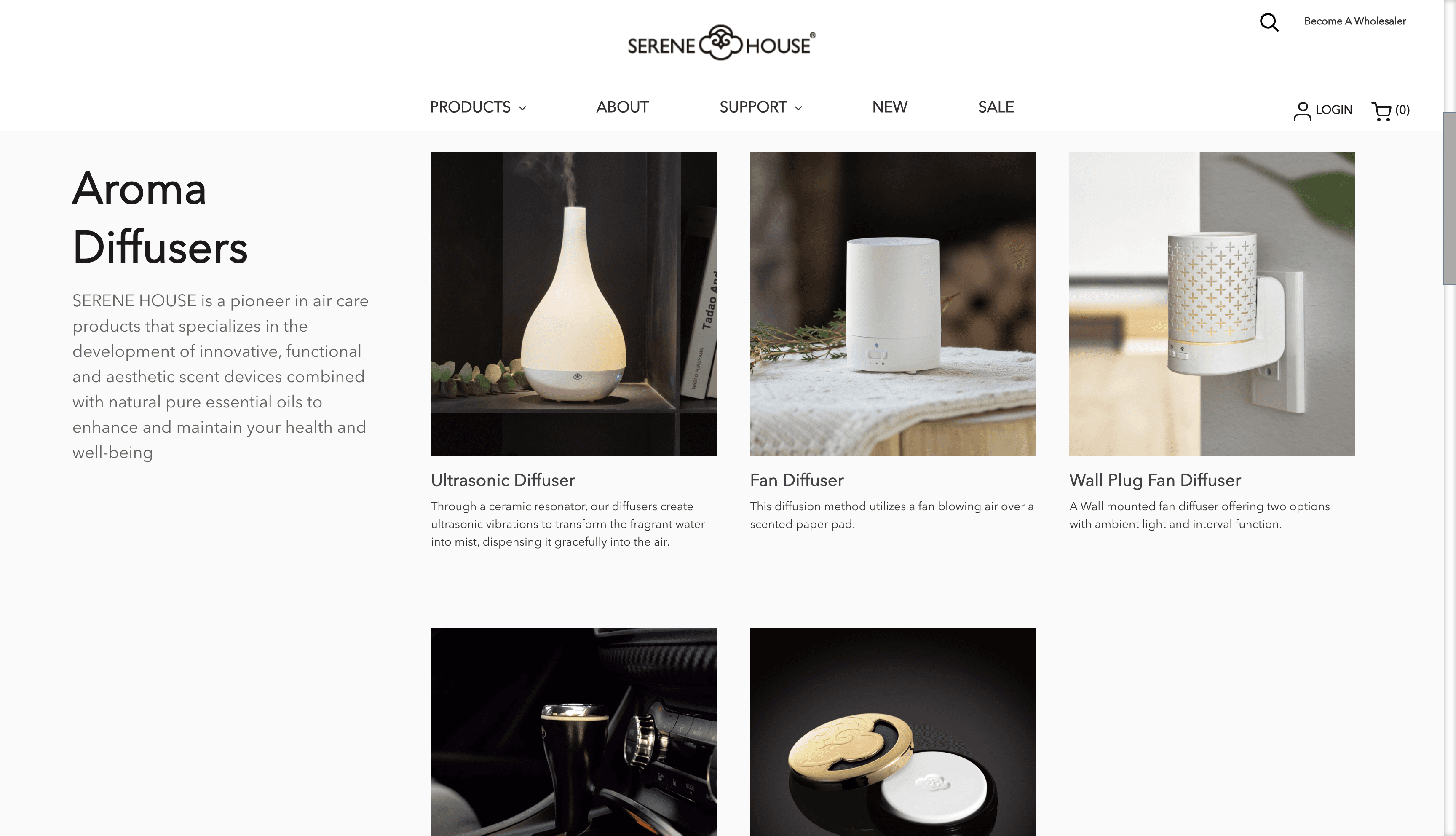1456x836 pixels.
Task: Open the Wall Plug Fan Diffuser title
Action: pyautogui.click(x=1155, y=480)
